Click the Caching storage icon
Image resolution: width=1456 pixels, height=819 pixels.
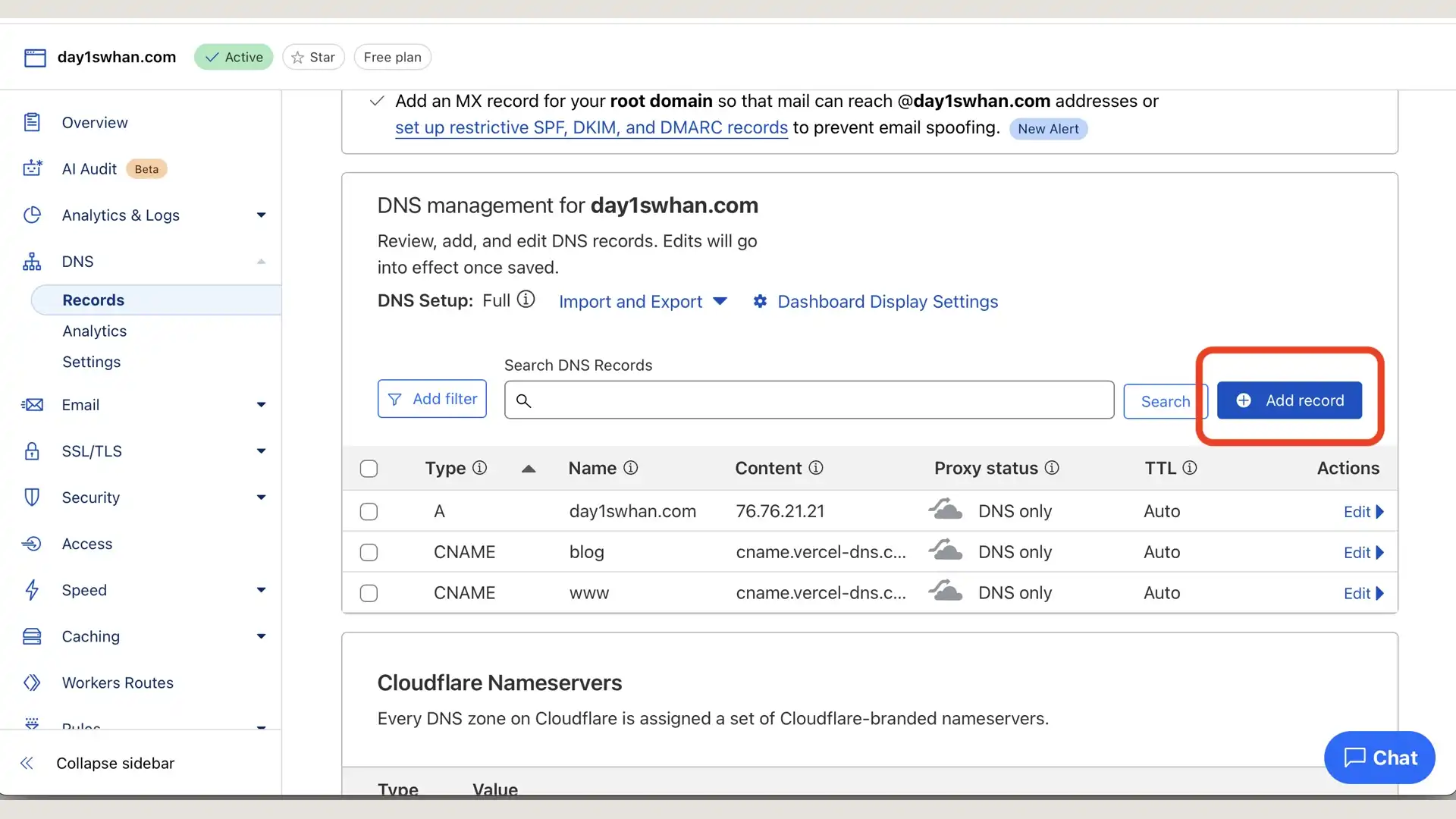(32, 636)
